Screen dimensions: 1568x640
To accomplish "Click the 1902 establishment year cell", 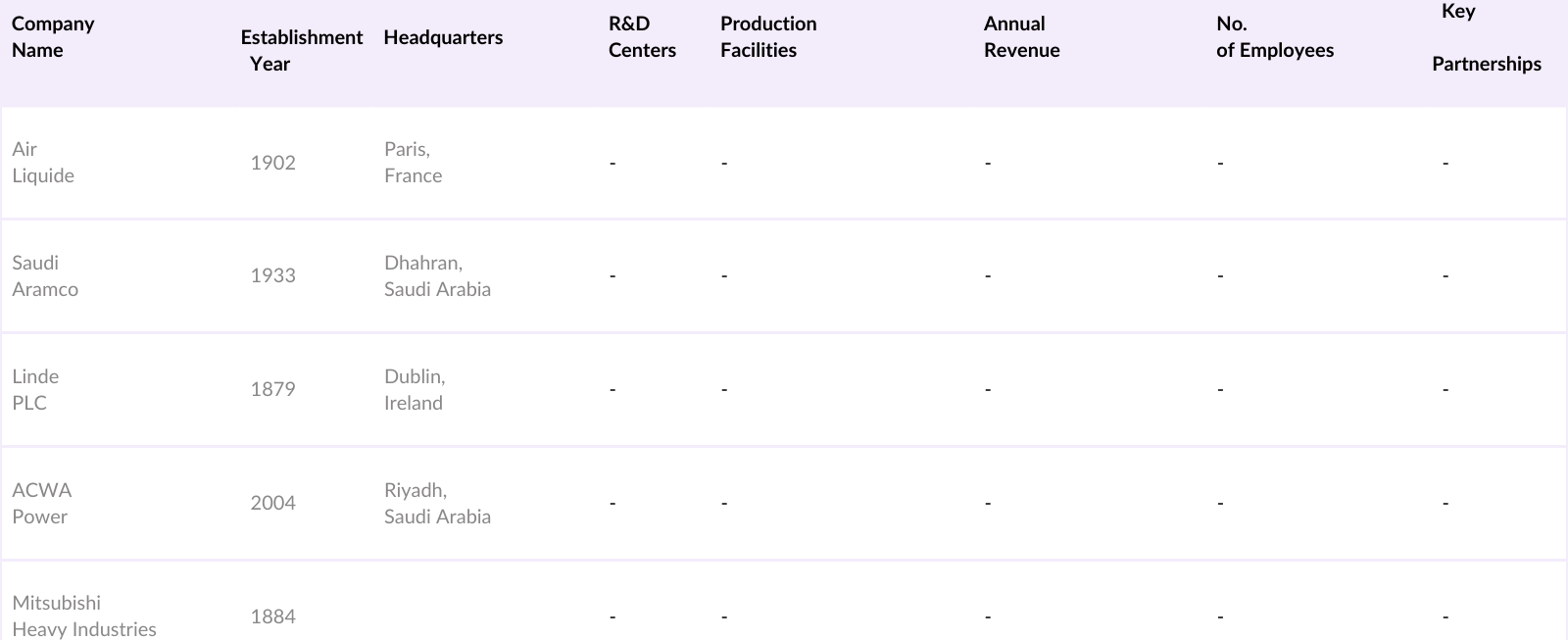I will [272, 163].
